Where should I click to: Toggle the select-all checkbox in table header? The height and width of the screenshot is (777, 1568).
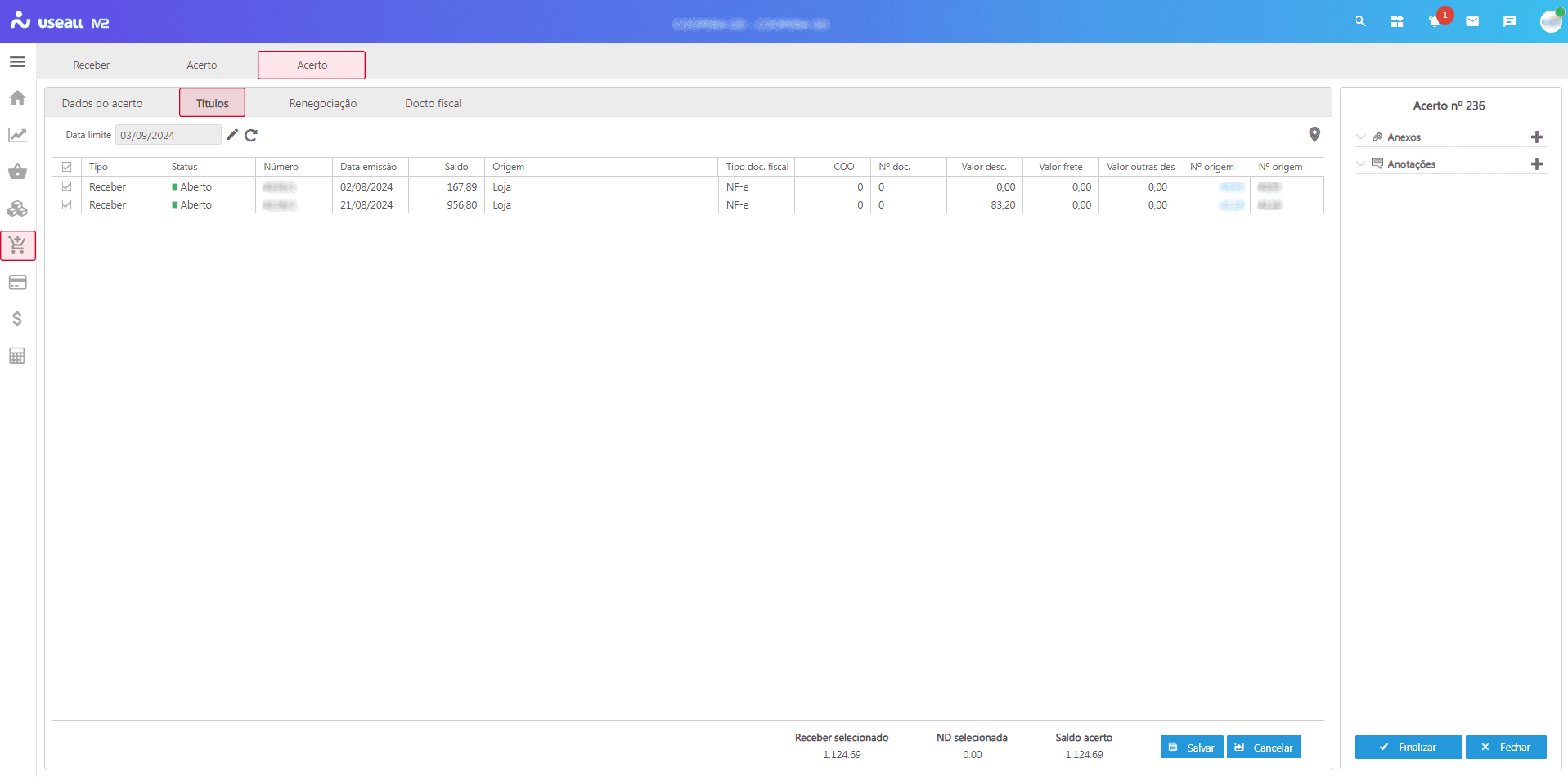click(67, 167)
